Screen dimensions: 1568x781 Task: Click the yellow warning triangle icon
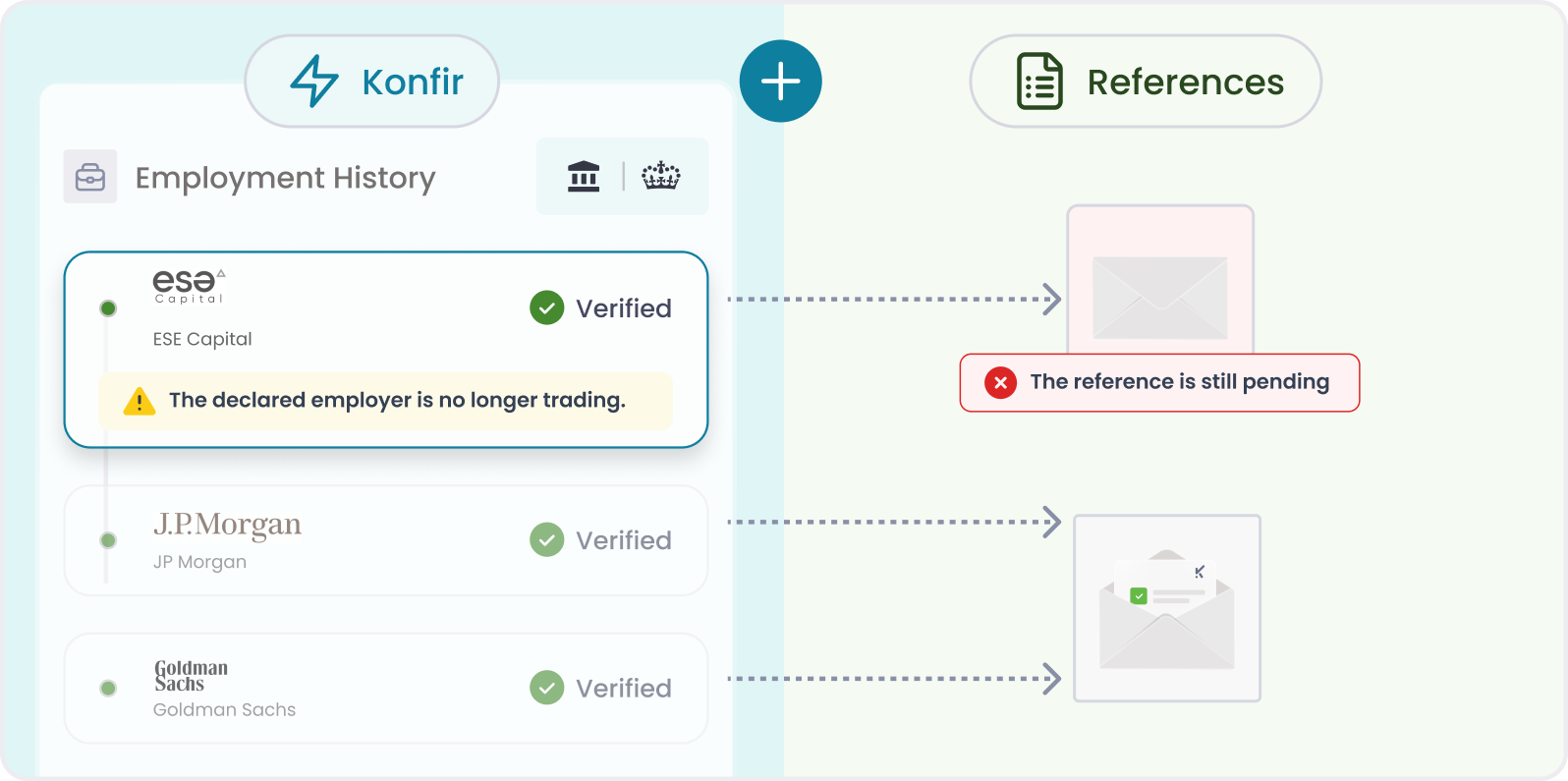(x=140, y=401)
